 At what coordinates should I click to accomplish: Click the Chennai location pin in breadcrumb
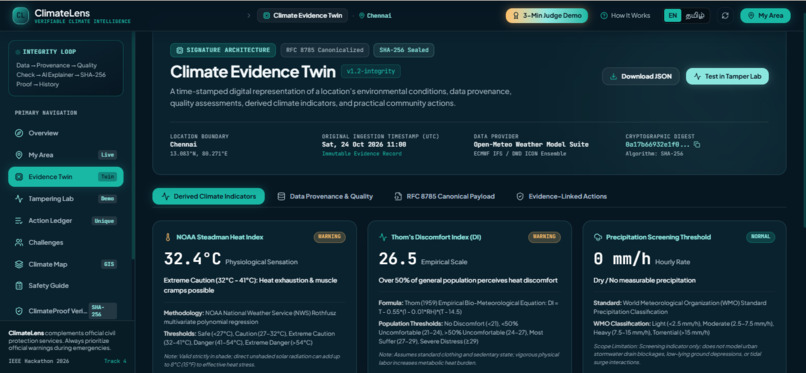(x=362, y=15)
